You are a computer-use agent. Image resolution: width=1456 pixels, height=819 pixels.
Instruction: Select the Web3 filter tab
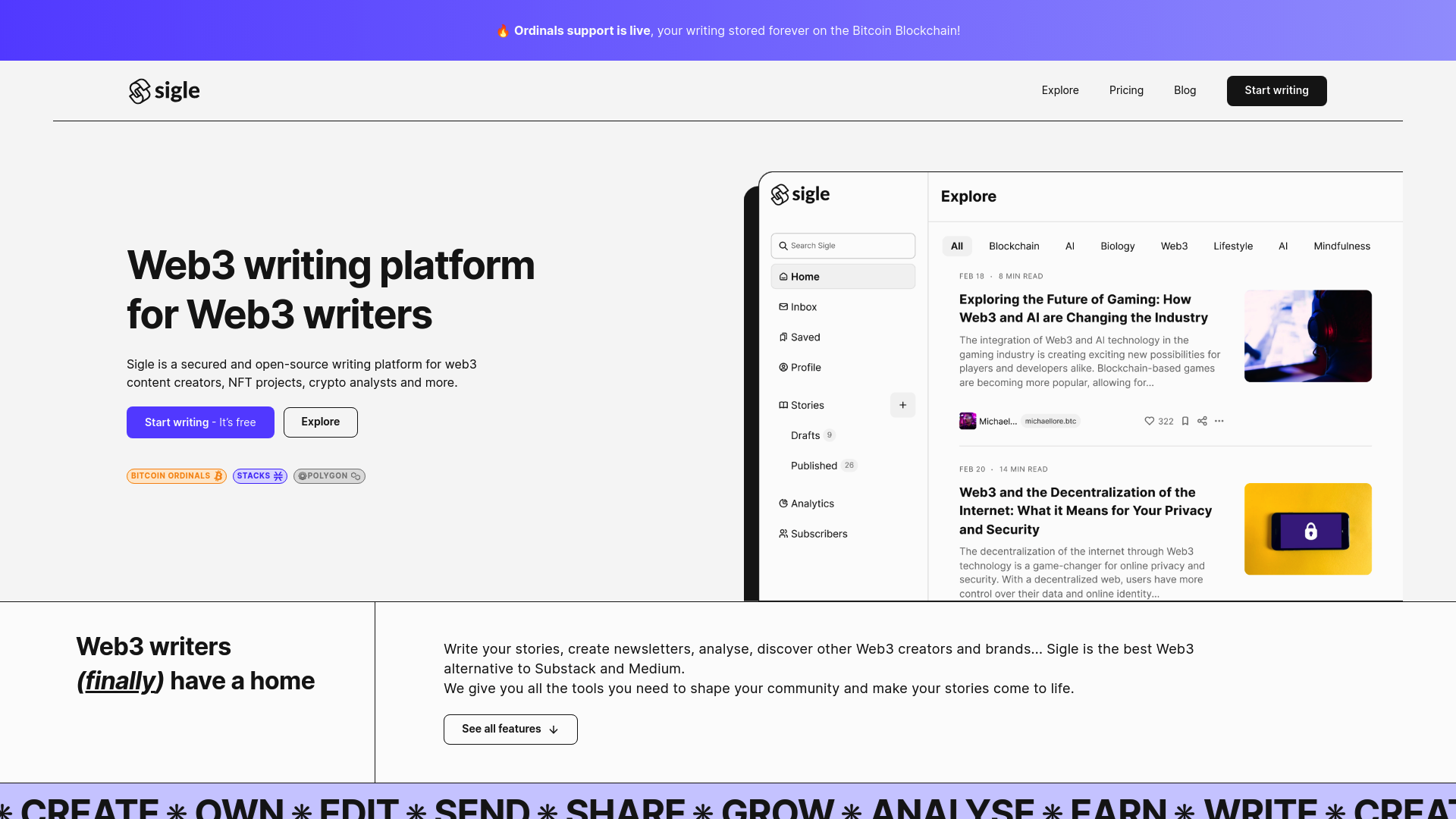coord(1174,246)
